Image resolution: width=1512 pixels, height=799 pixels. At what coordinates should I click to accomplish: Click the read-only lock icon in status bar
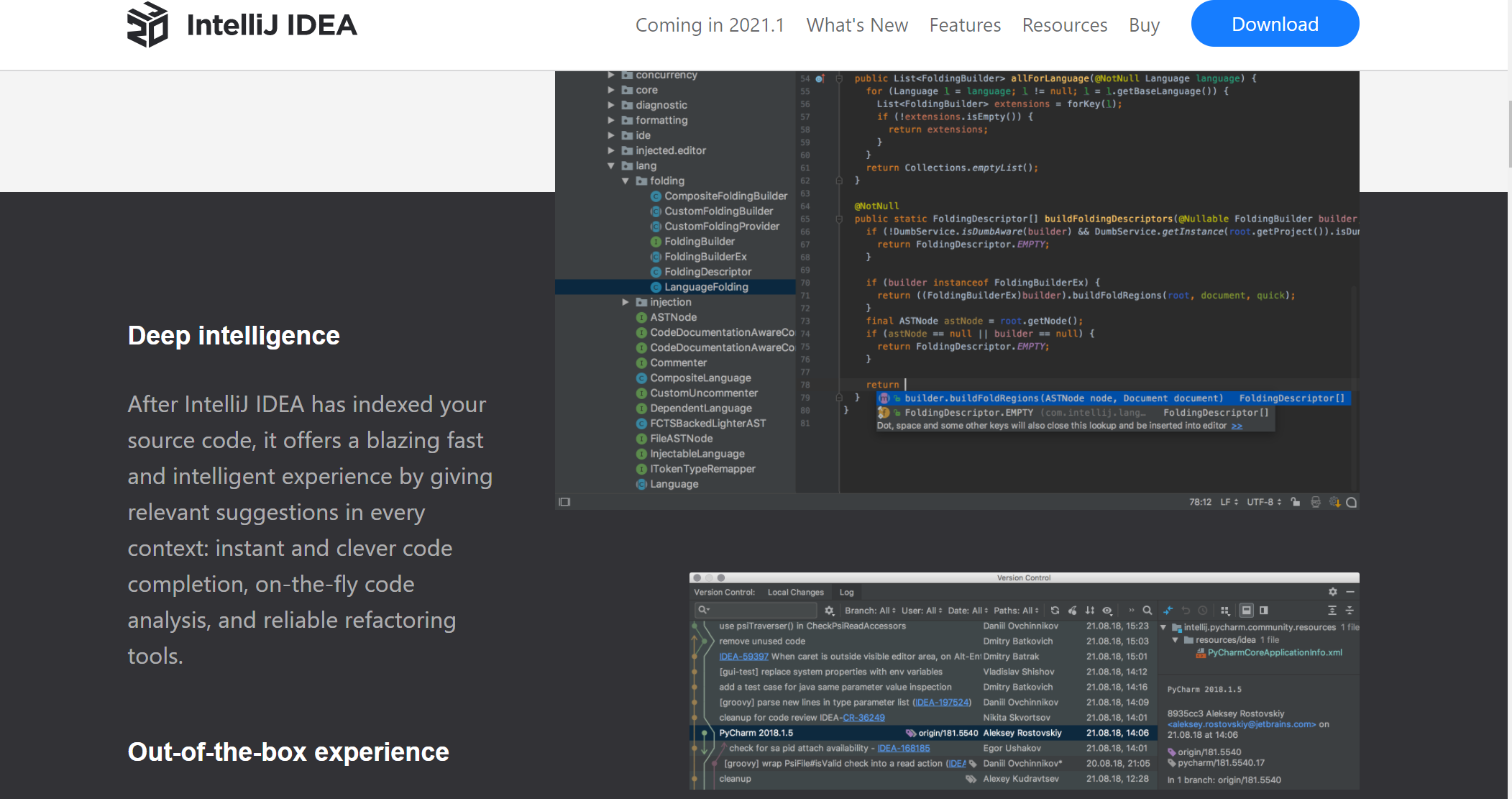pos(1295,502)
